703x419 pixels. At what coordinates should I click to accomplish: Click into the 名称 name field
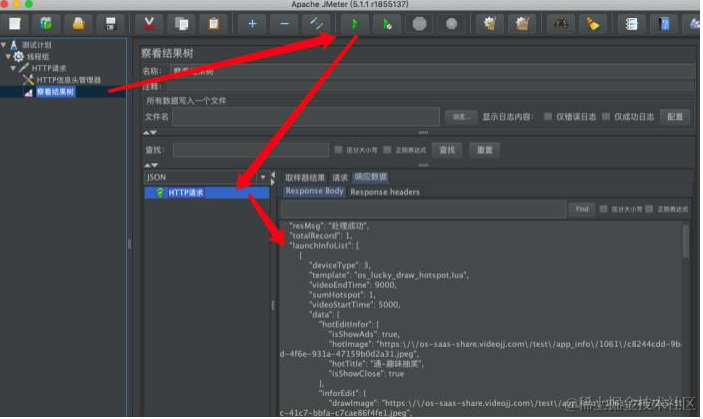(433, 71)
